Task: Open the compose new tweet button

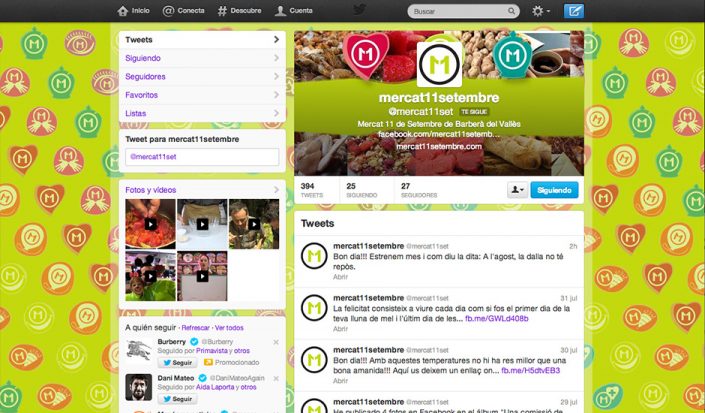Action: [x=574, y=11]
